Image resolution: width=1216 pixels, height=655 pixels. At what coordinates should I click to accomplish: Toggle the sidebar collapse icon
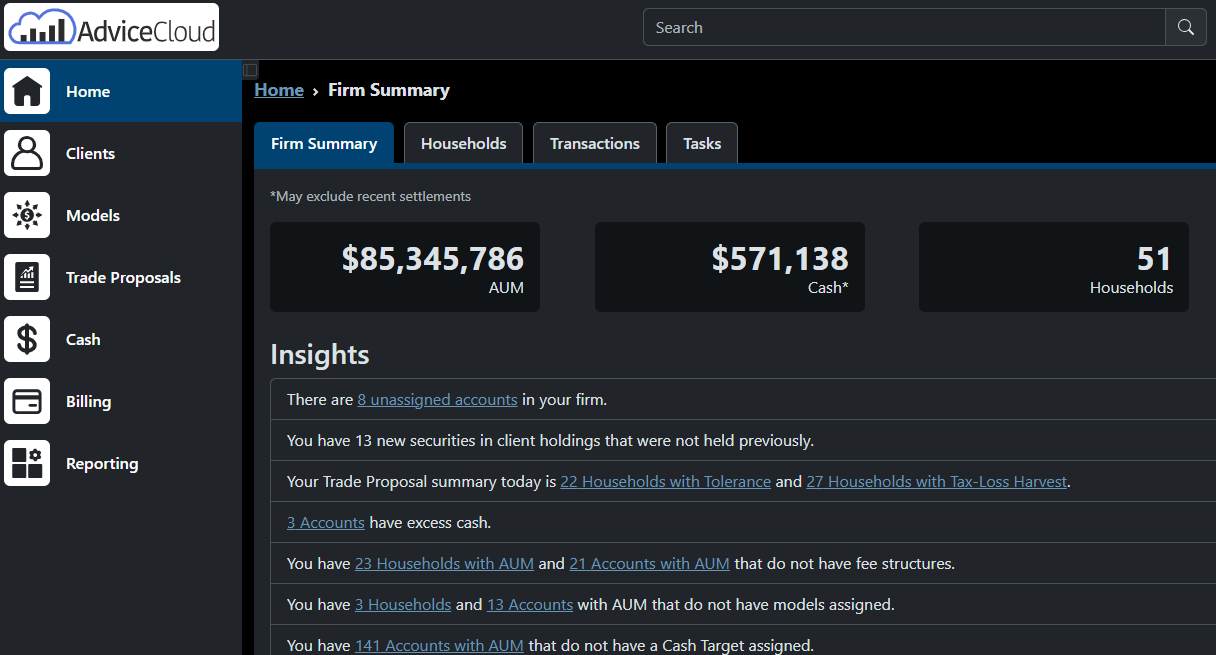251,70
